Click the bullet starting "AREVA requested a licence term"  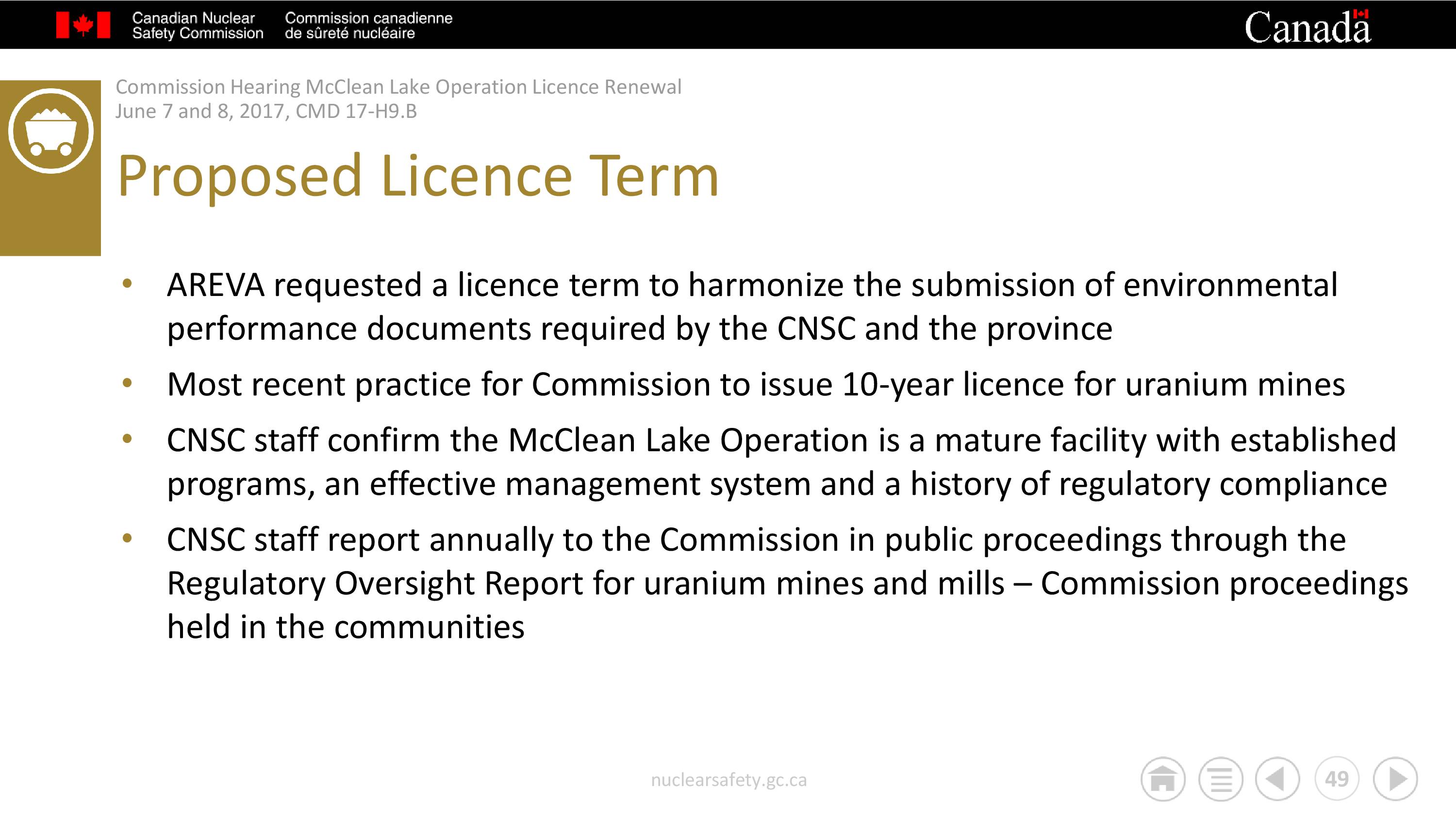click(x=752, y=306)
